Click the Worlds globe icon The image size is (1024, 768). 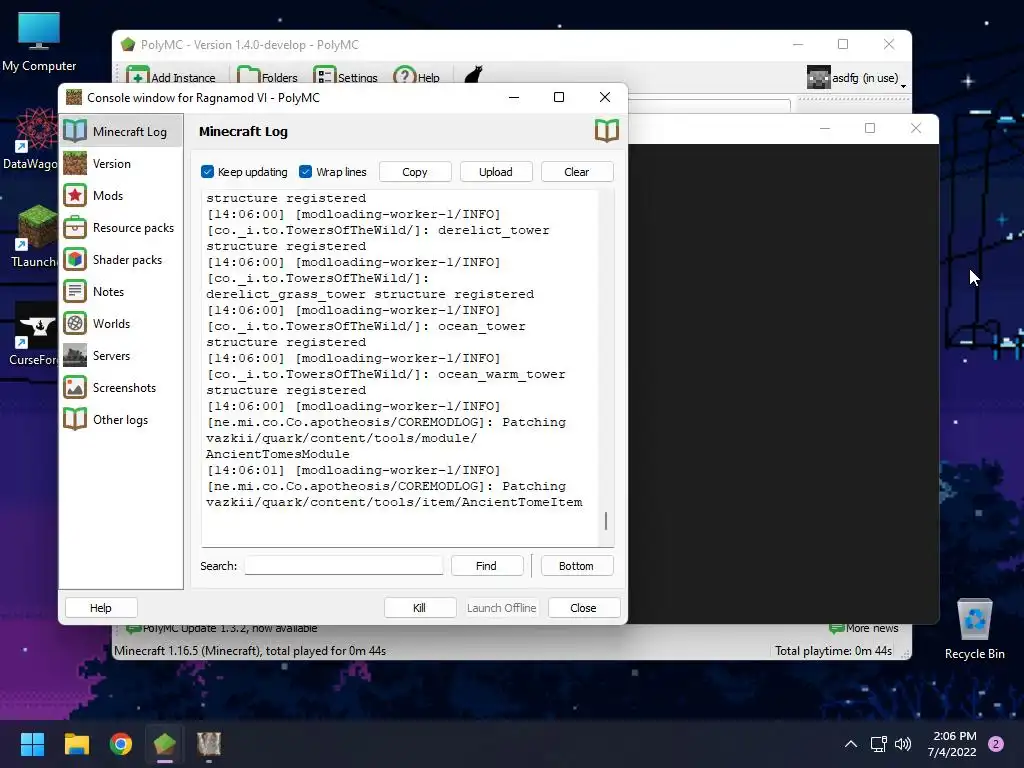pos(75,323)
